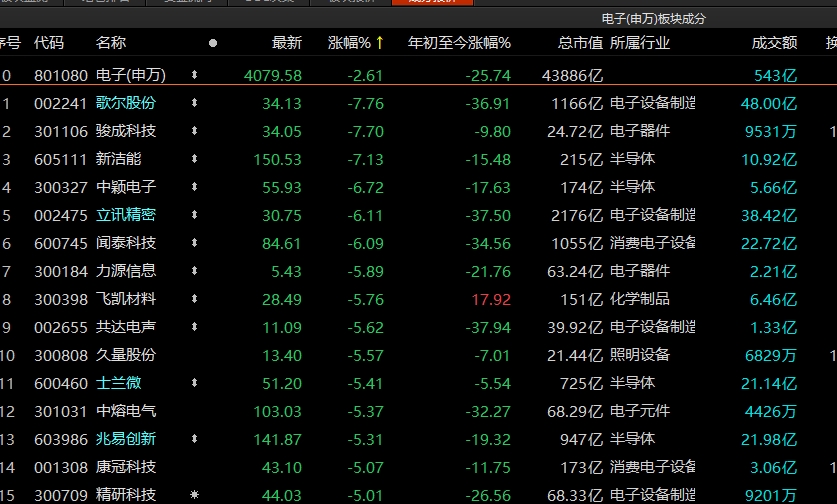The width and height of the screenshot is (837, 504).
Task: Sort by the 最新 price column header
Action: 287,43
